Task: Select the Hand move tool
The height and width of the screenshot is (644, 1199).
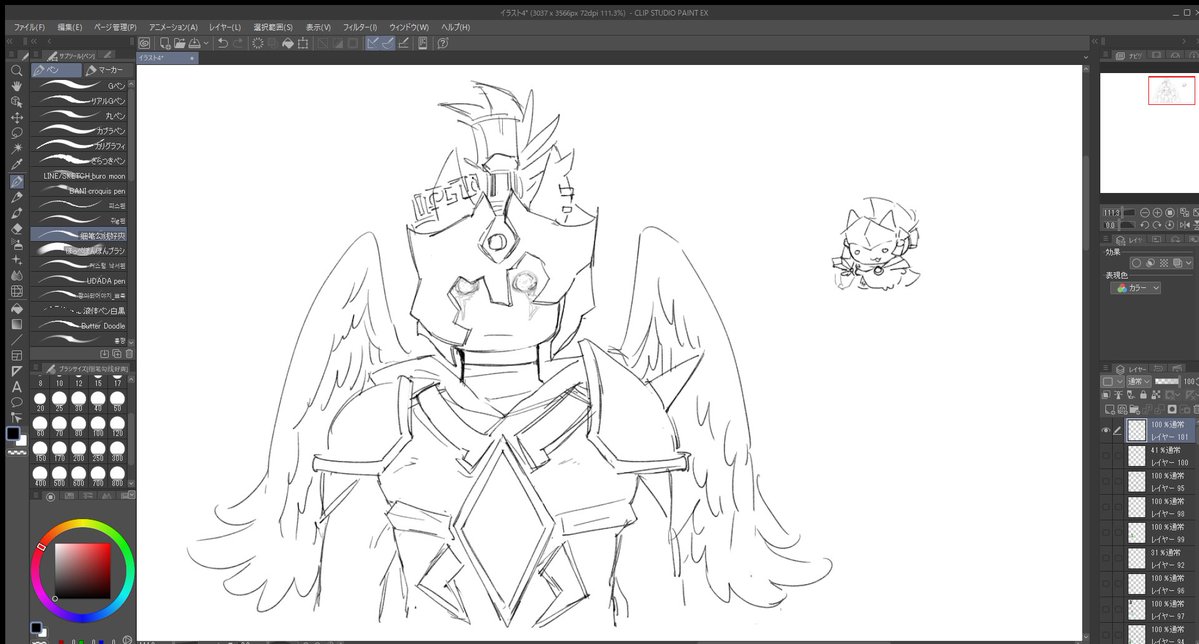Action: (x=16, y=86)
